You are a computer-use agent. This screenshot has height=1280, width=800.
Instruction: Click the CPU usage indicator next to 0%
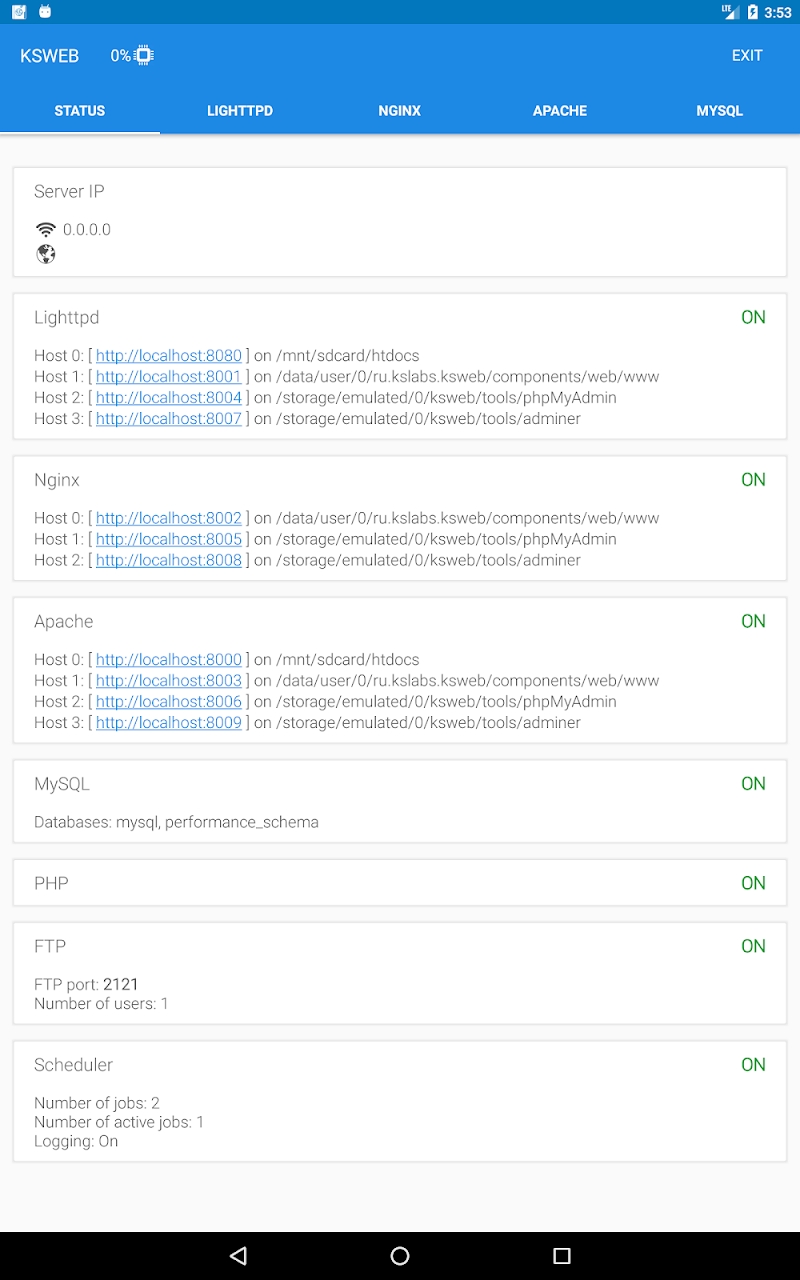click(143, 56)
